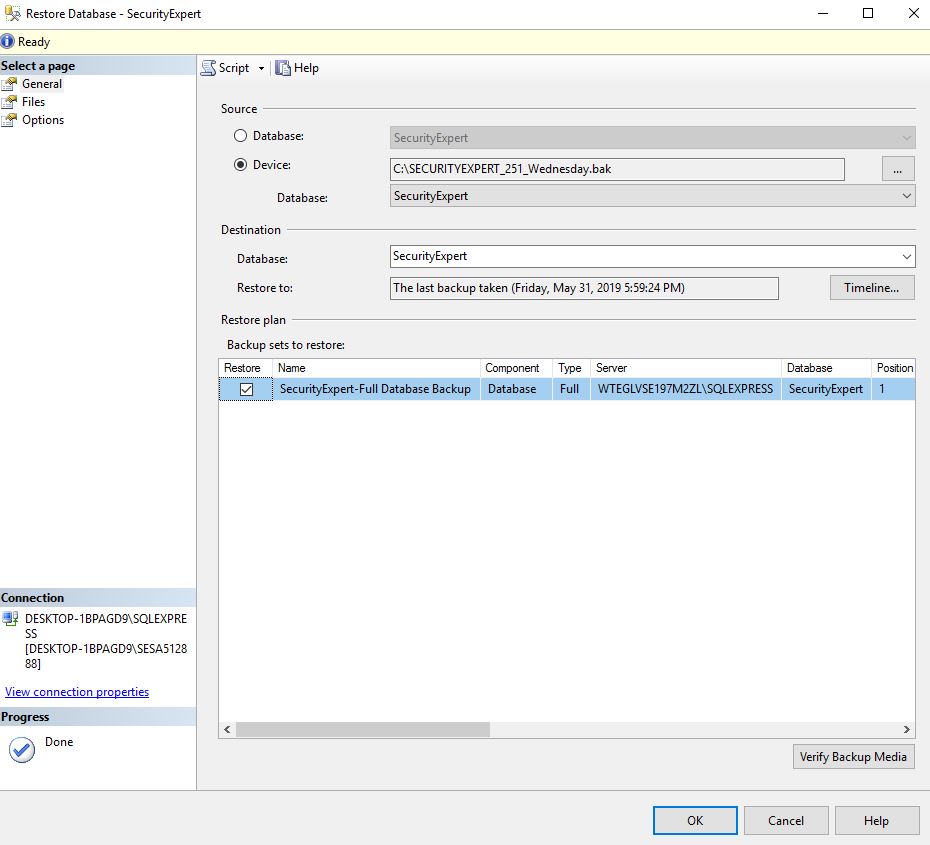The height and width of the screenshot is (845, 930).
Task: Expand the Destination Database dropdown
Action: pos(906,257)
